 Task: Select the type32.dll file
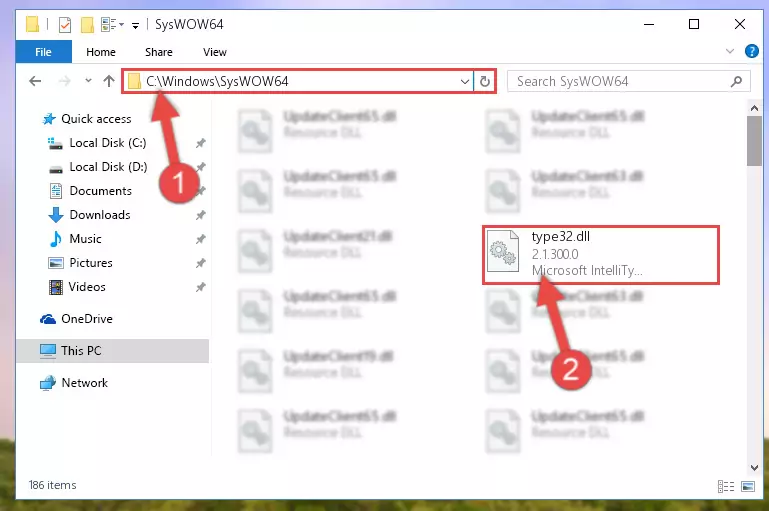pyautogui.click(x=601, y=255)
